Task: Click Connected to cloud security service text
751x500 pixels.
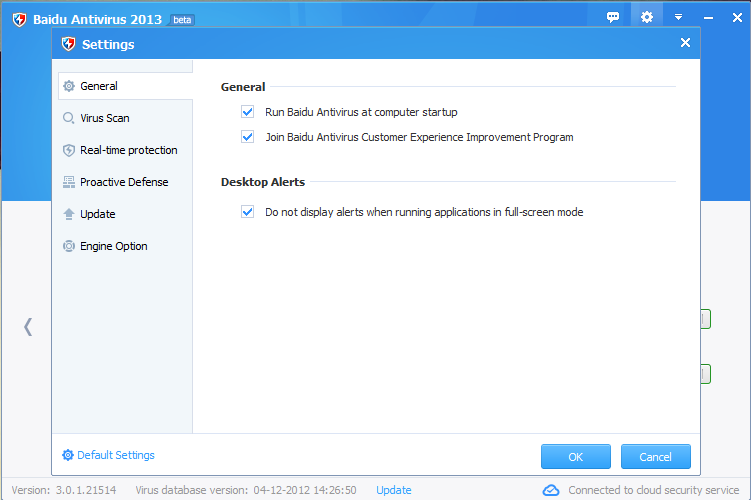Action: (654, 490)
